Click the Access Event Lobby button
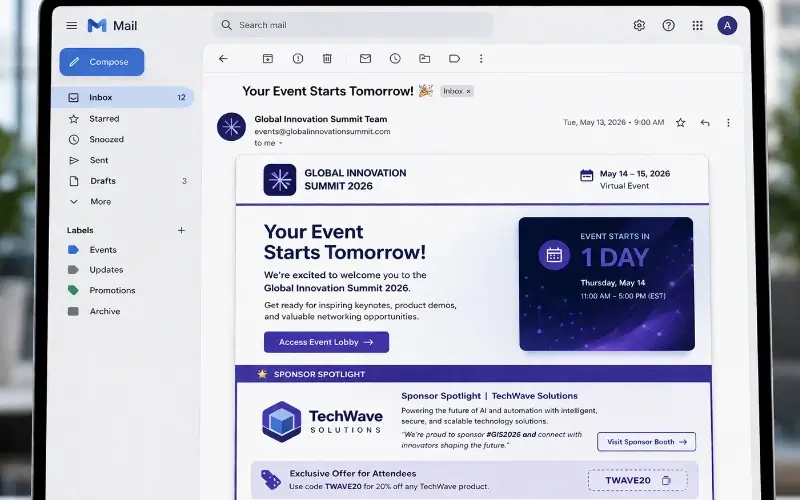The image size is (800, 500). pos(326,342)
